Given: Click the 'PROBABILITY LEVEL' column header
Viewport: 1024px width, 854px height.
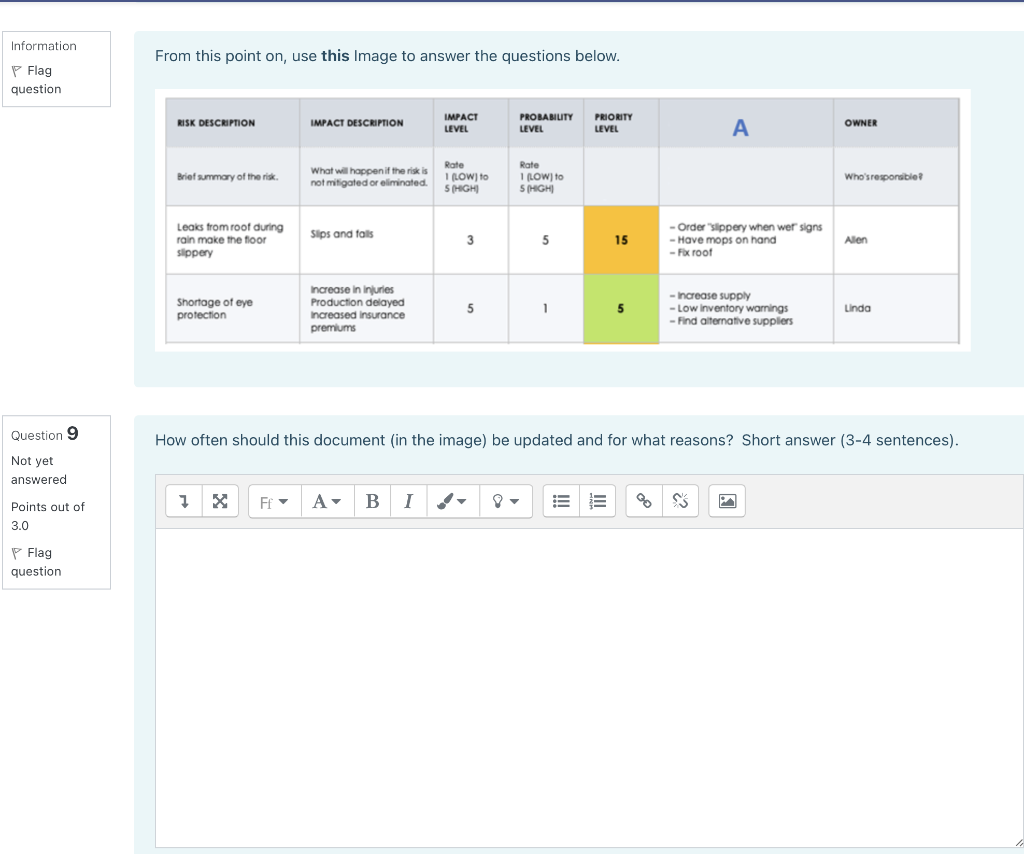Looking at the screenshot, I should click(546, 123).
